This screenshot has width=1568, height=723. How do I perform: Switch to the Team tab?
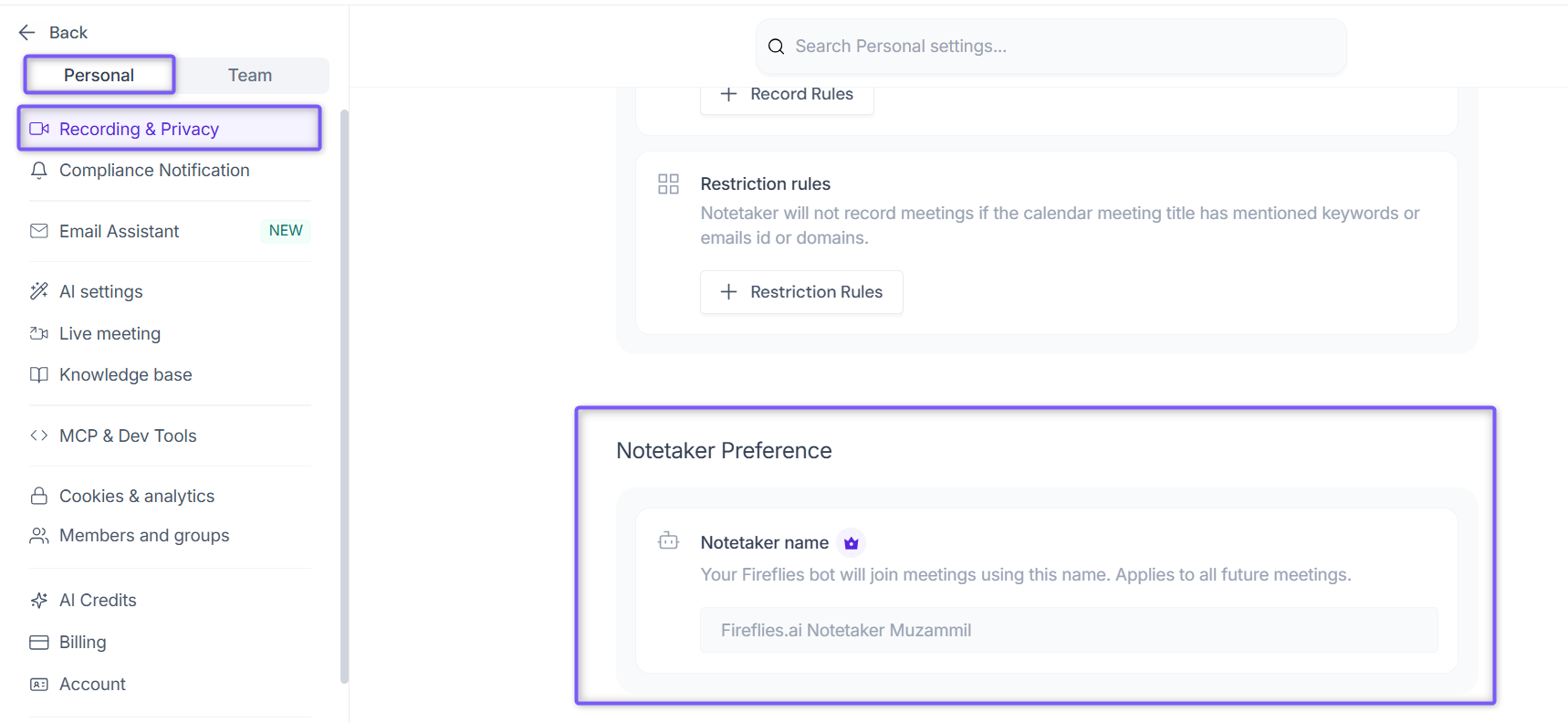tap(251, 75)
